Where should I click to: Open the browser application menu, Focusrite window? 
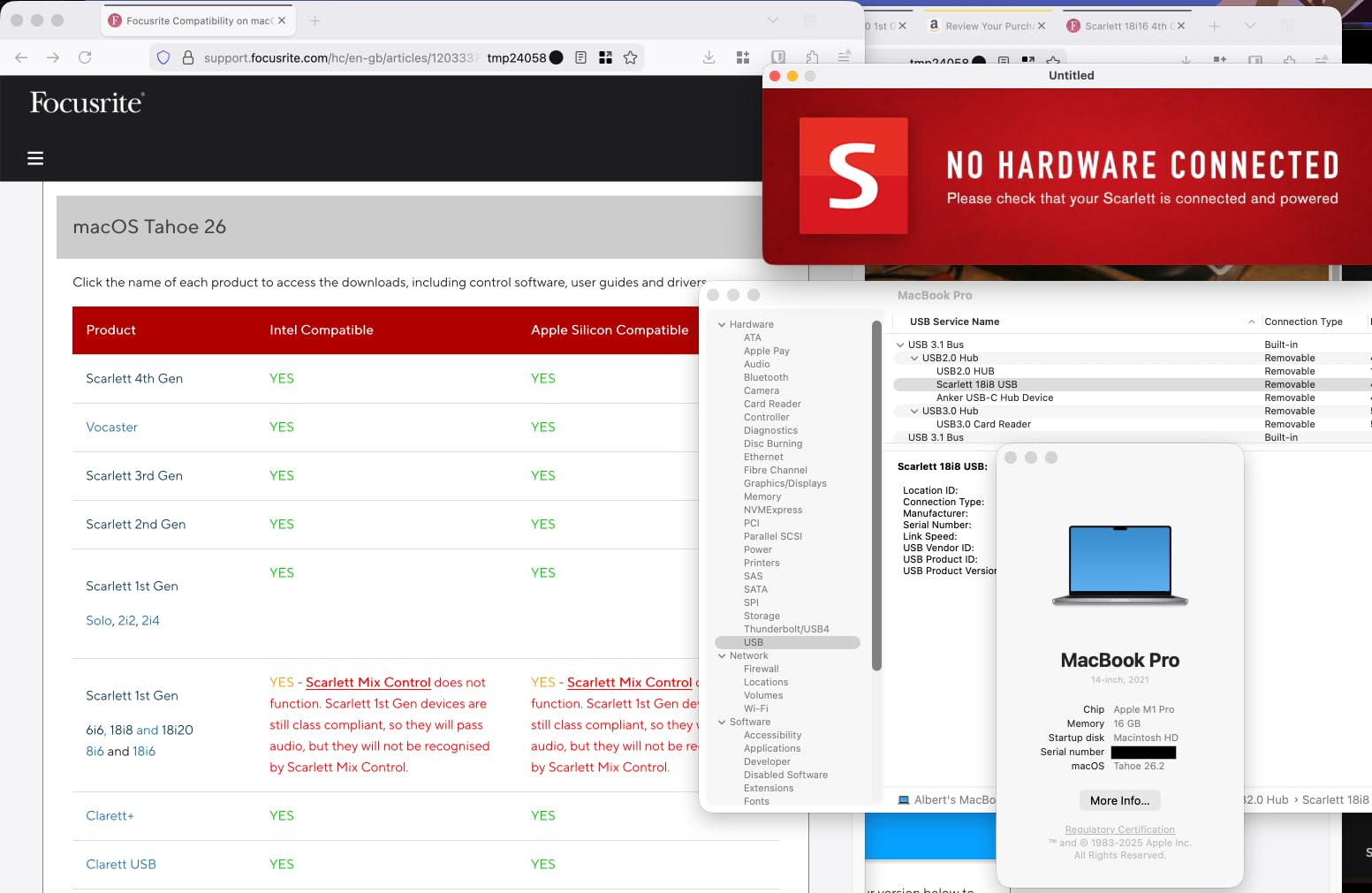coord(845,57)
